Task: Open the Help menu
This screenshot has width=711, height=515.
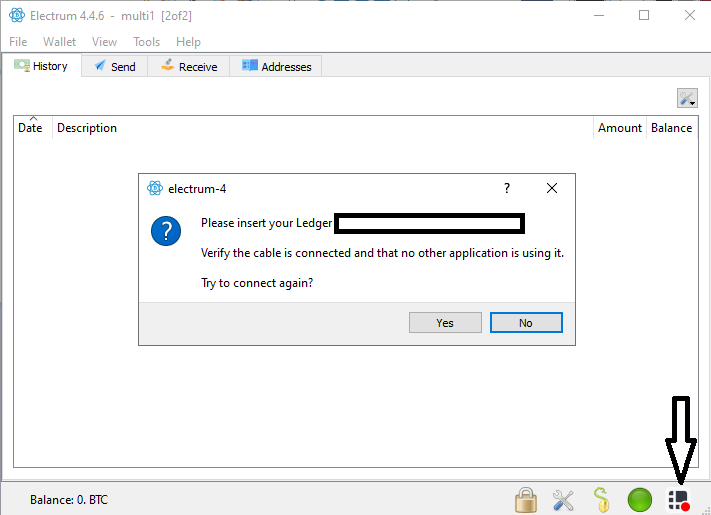Action: [188, 42]
